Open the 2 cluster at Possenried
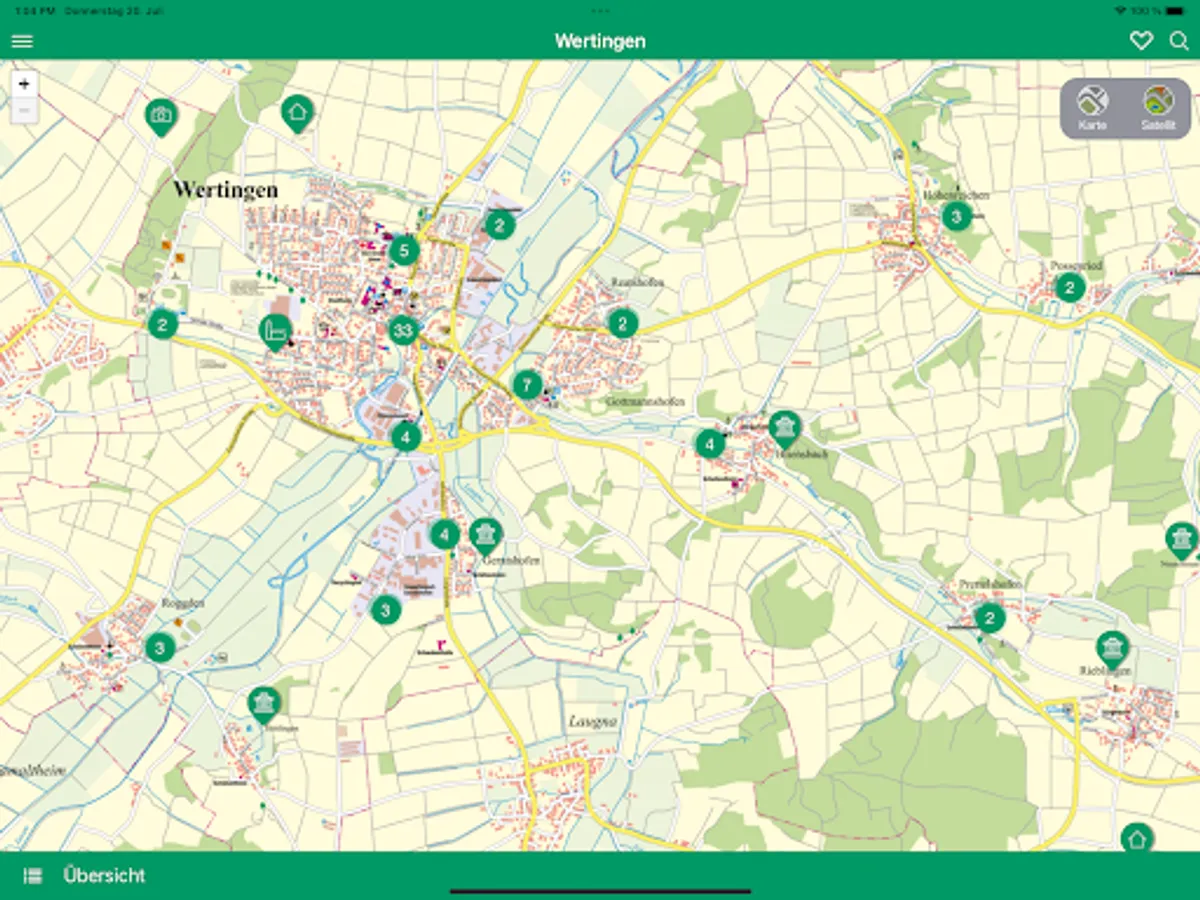The width and height of the screenshot is (1200, 900). [x=1070, y=288]
